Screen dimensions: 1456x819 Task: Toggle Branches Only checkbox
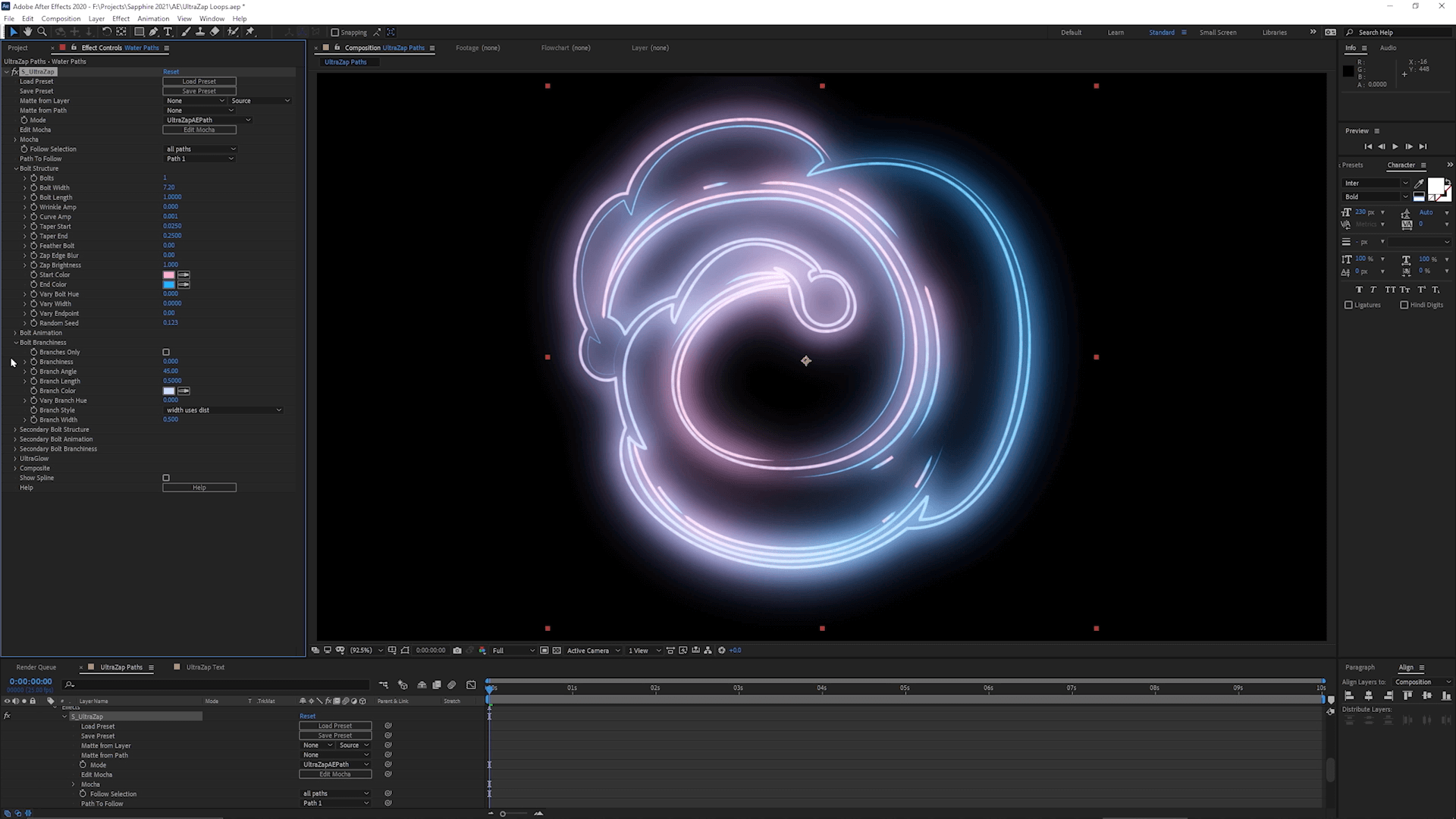coord(166,352)
